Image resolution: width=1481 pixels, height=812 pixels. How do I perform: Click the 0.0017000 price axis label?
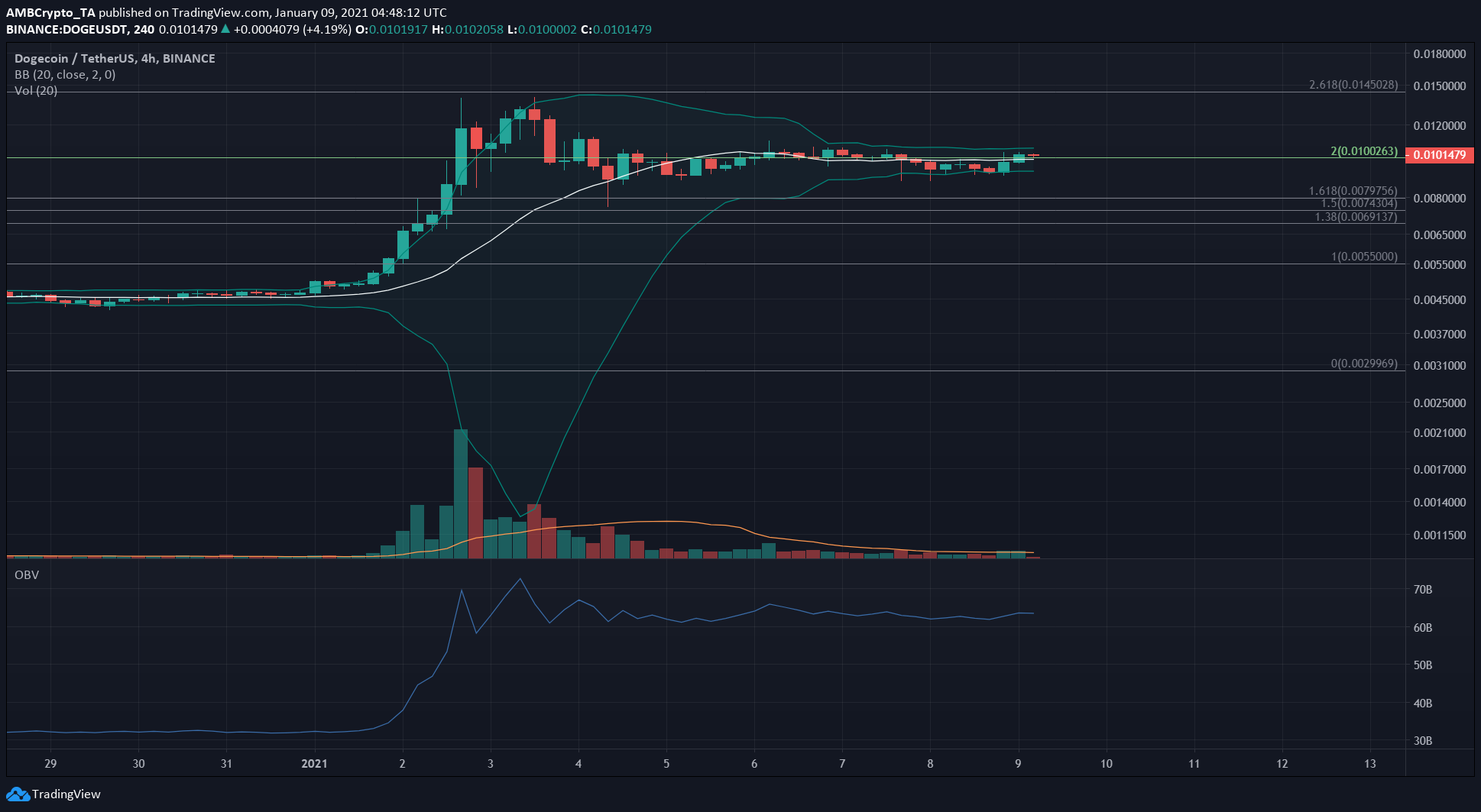[1440, 470]
